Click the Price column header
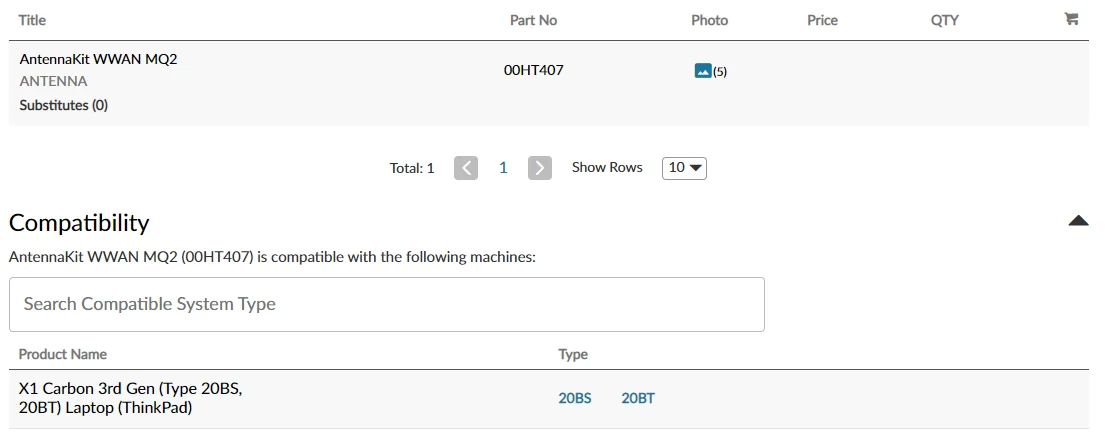 [822, 20]
